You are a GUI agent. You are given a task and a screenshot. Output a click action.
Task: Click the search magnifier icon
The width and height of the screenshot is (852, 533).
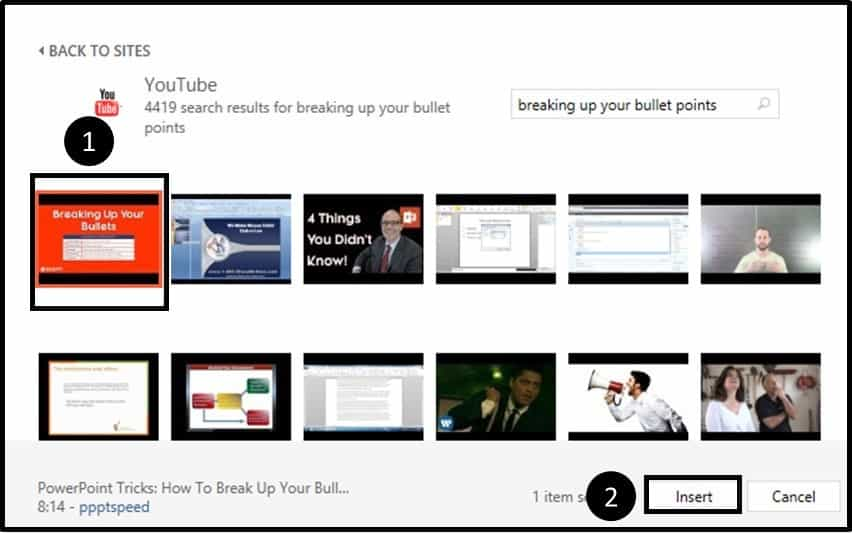pyautogui.click(x=764, y=104)
